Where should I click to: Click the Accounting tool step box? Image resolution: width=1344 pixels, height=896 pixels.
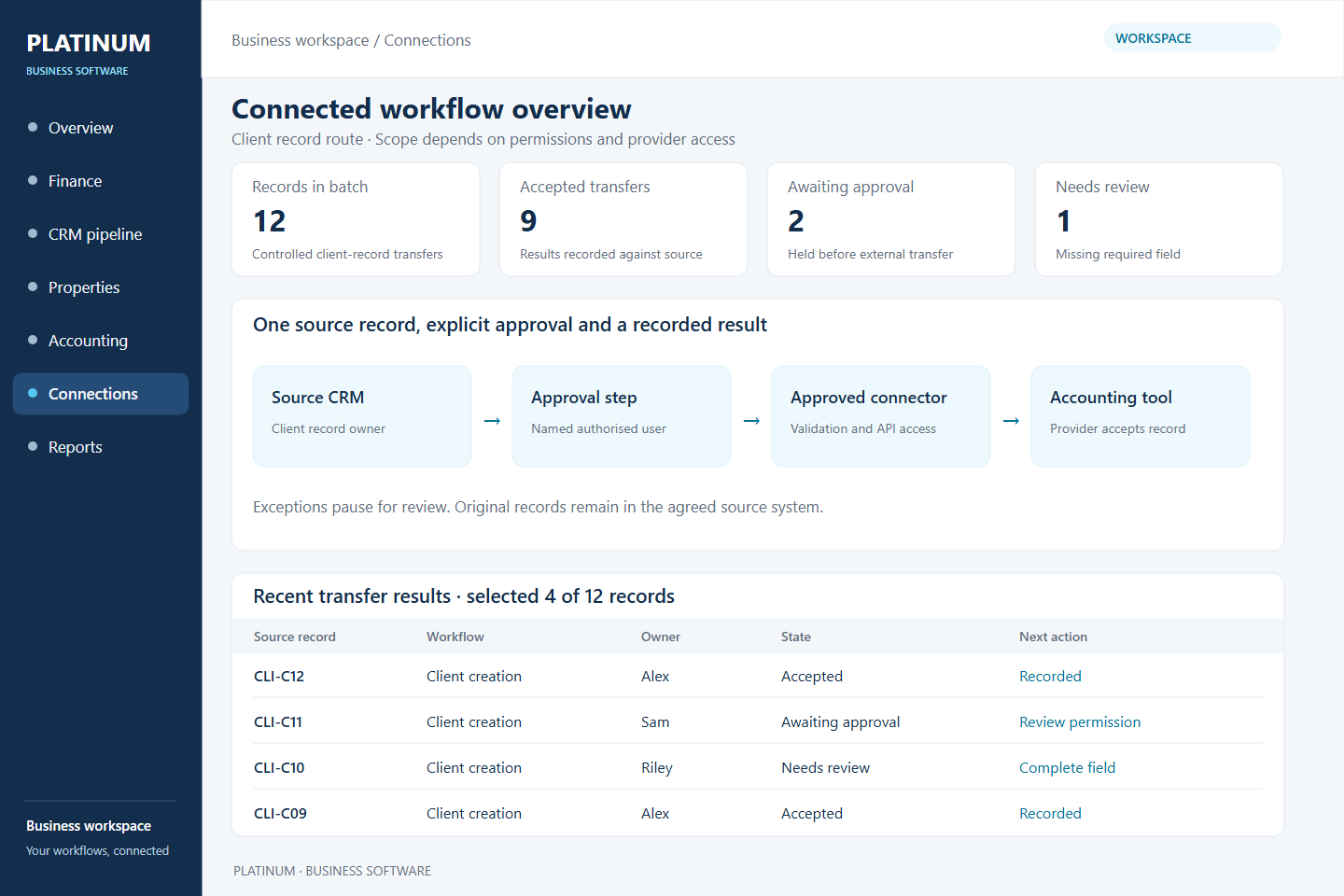pos(1141,416)
